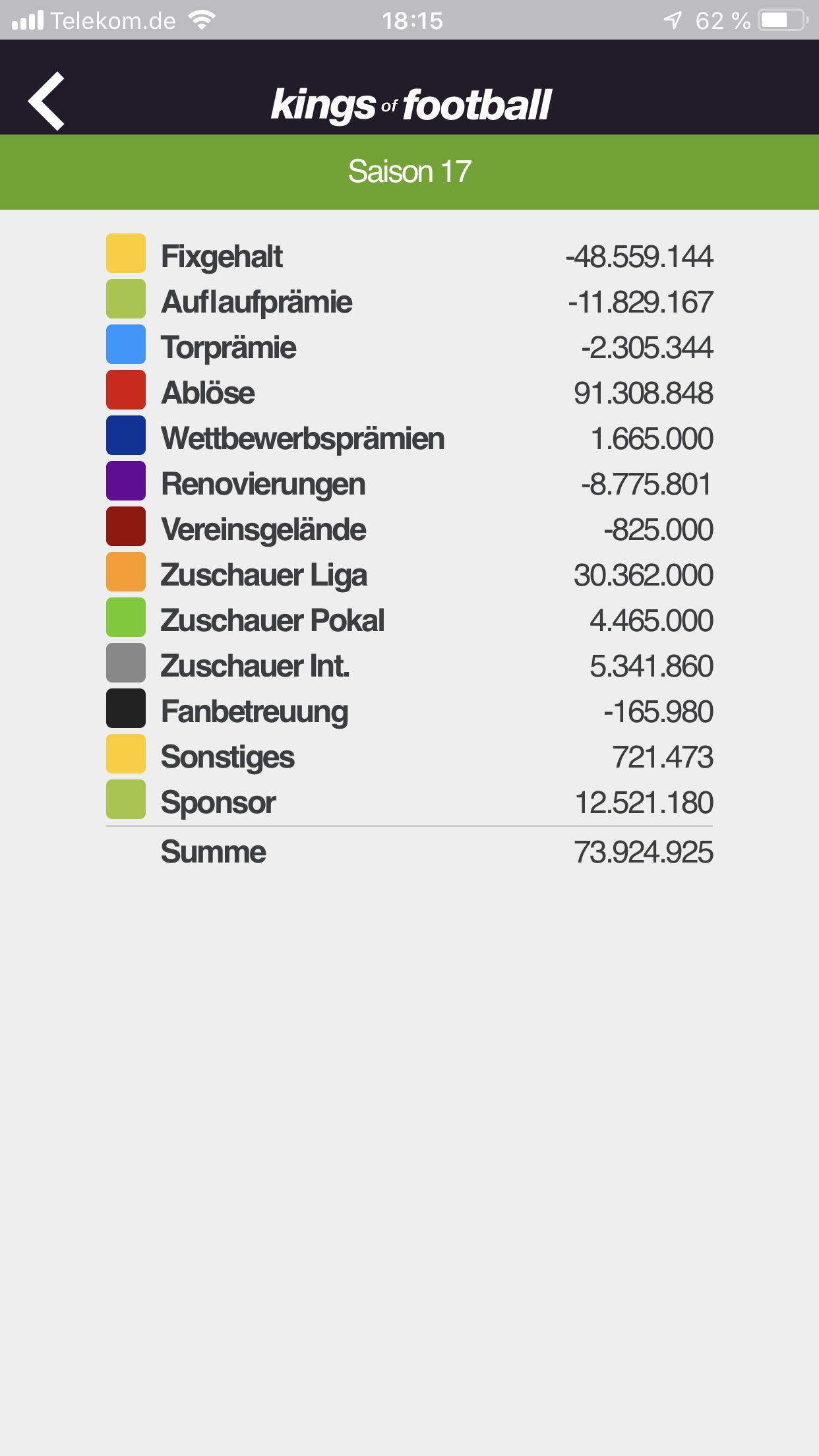Tap the purple Renovierungen color swatch
The width and height of the screenshot is (819, 1456).
click(126, 481)
